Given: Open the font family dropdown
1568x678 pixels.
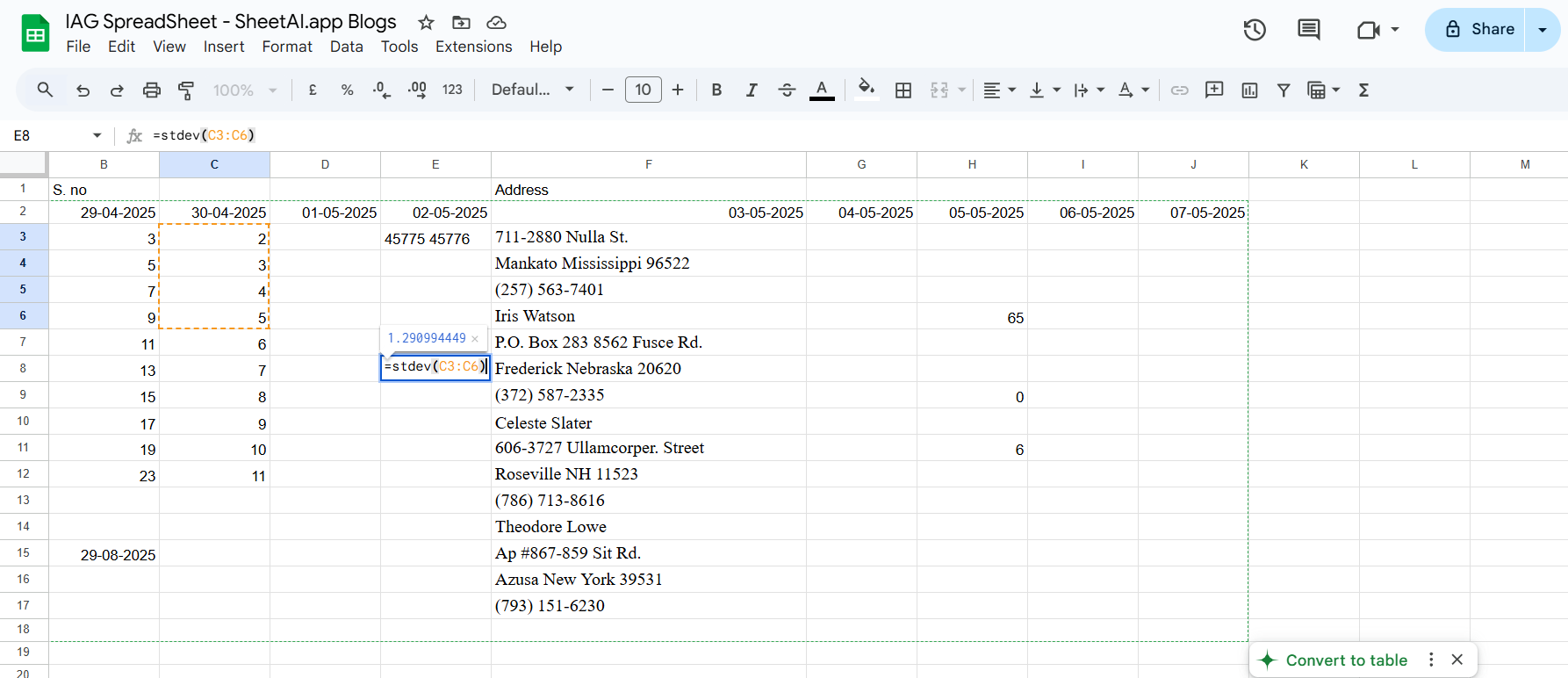Looking at the screenshot, I should click(533, 90).
